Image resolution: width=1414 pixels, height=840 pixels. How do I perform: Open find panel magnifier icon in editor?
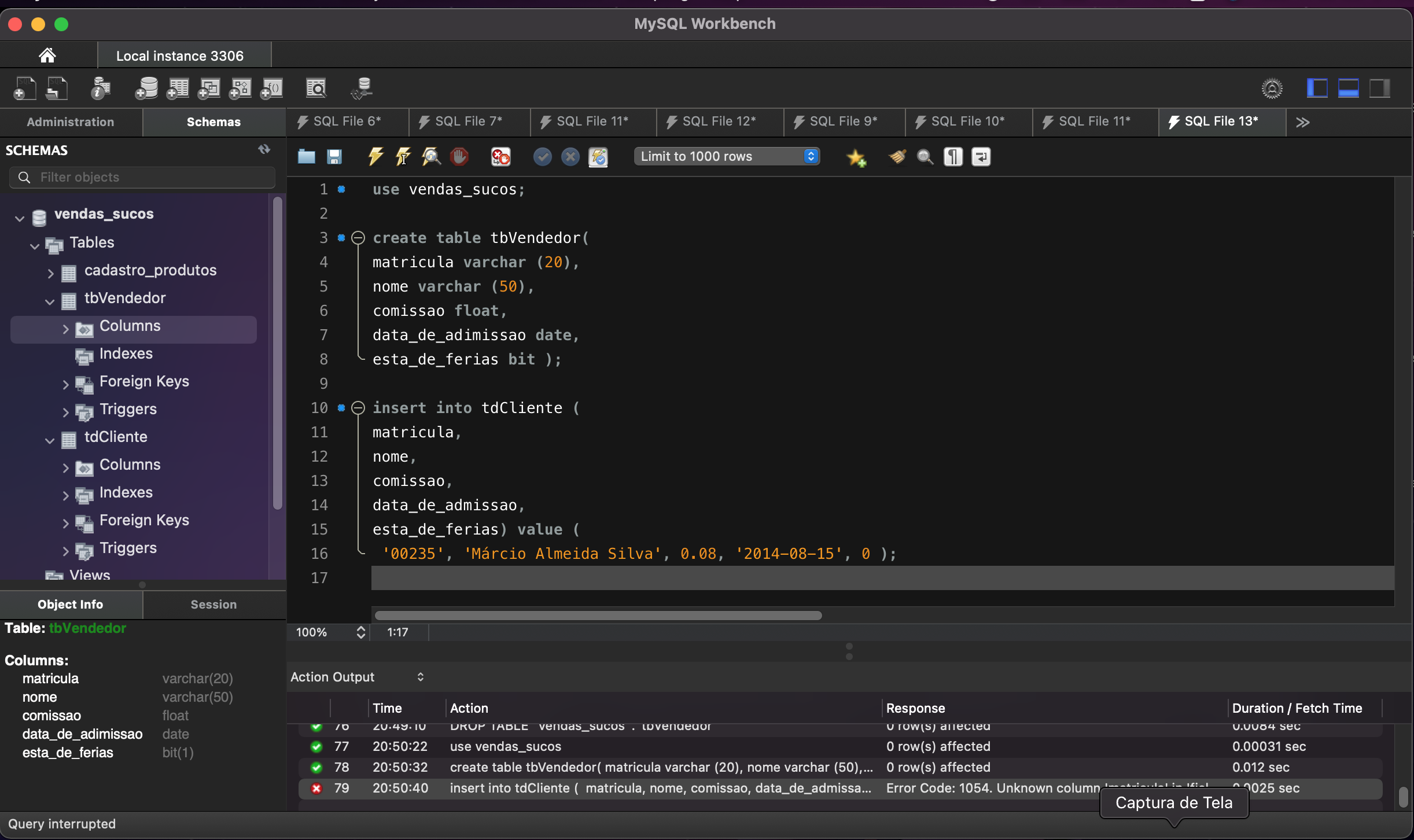click(925, 157)
